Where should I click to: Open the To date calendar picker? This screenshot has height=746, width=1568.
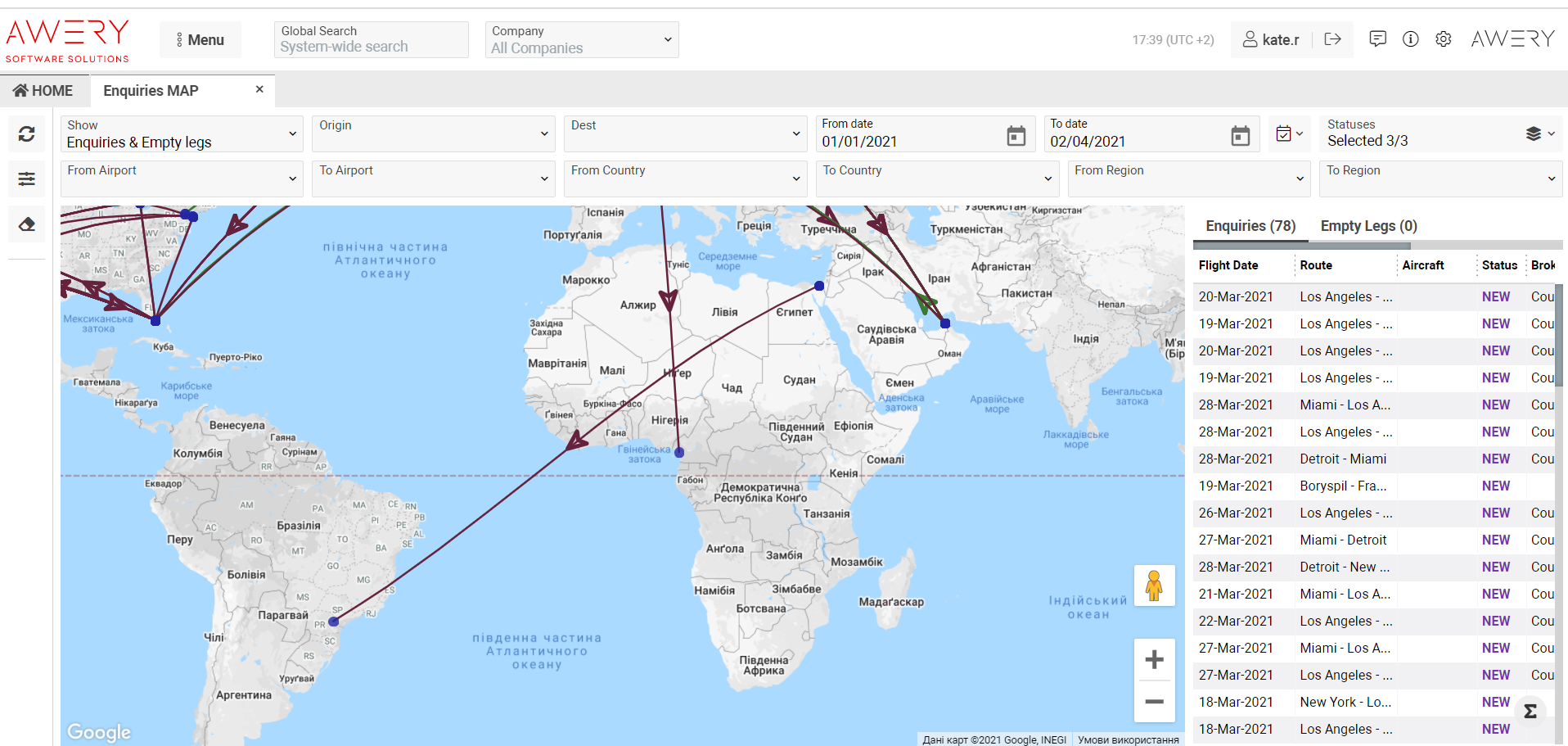pyautogui.click(x=1240, y=136)
